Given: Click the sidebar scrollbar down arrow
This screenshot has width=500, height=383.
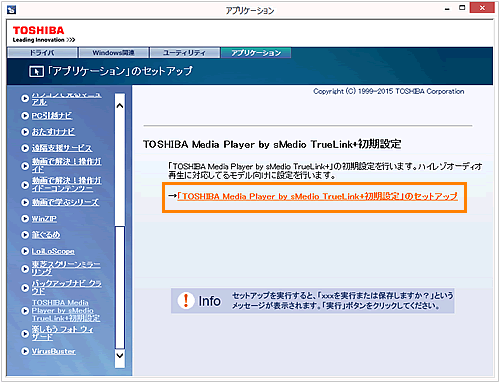Looking at the screenshot, I should tap(120, 355).
